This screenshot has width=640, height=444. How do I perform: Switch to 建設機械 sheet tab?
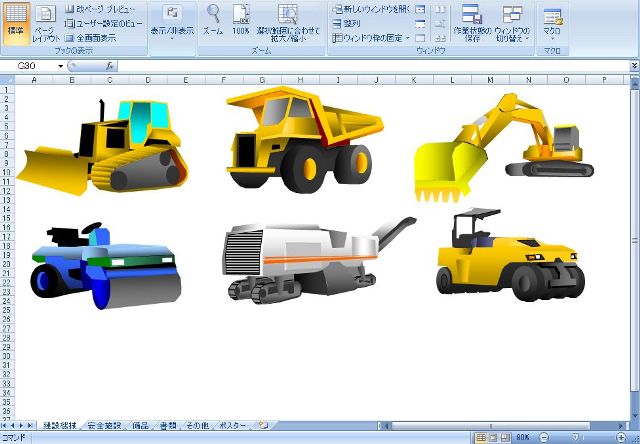60,426
